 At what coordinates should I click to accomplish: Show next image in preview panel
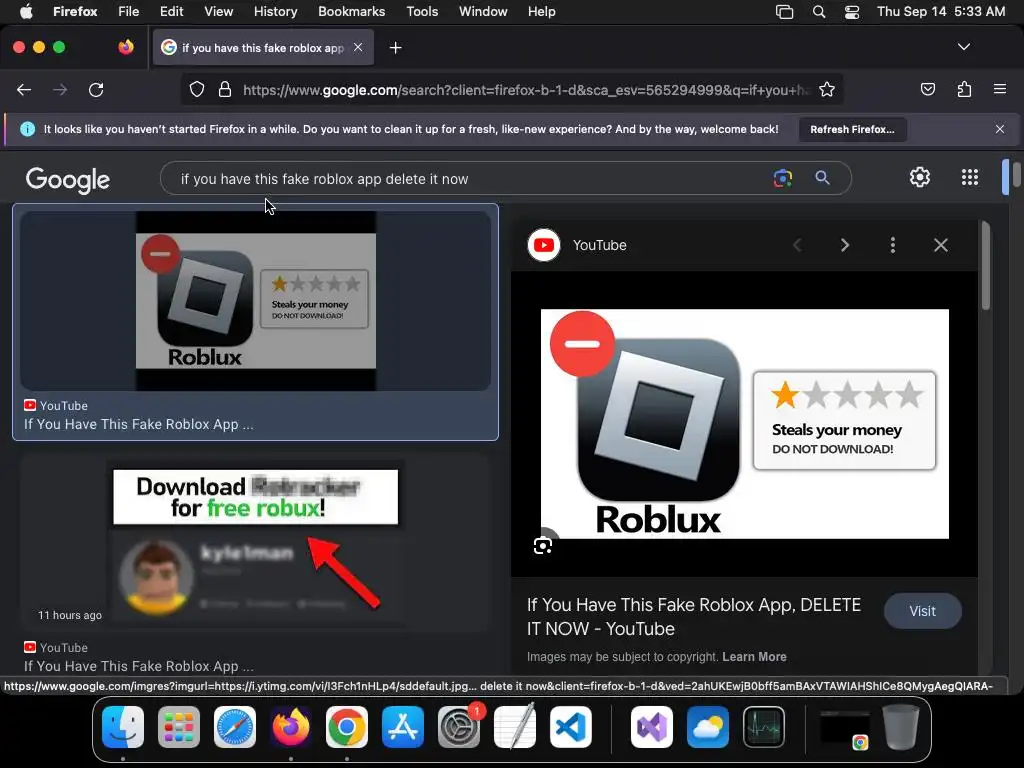(x=844, y=245)
